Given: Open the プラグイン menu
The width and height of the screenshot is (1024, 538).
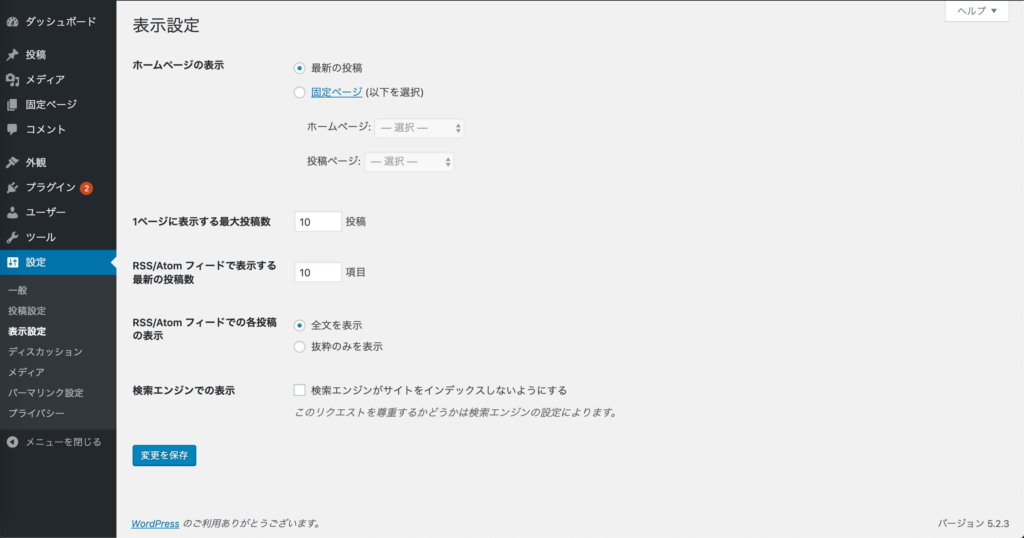Looking at the screenshot, I should [50, 187].
